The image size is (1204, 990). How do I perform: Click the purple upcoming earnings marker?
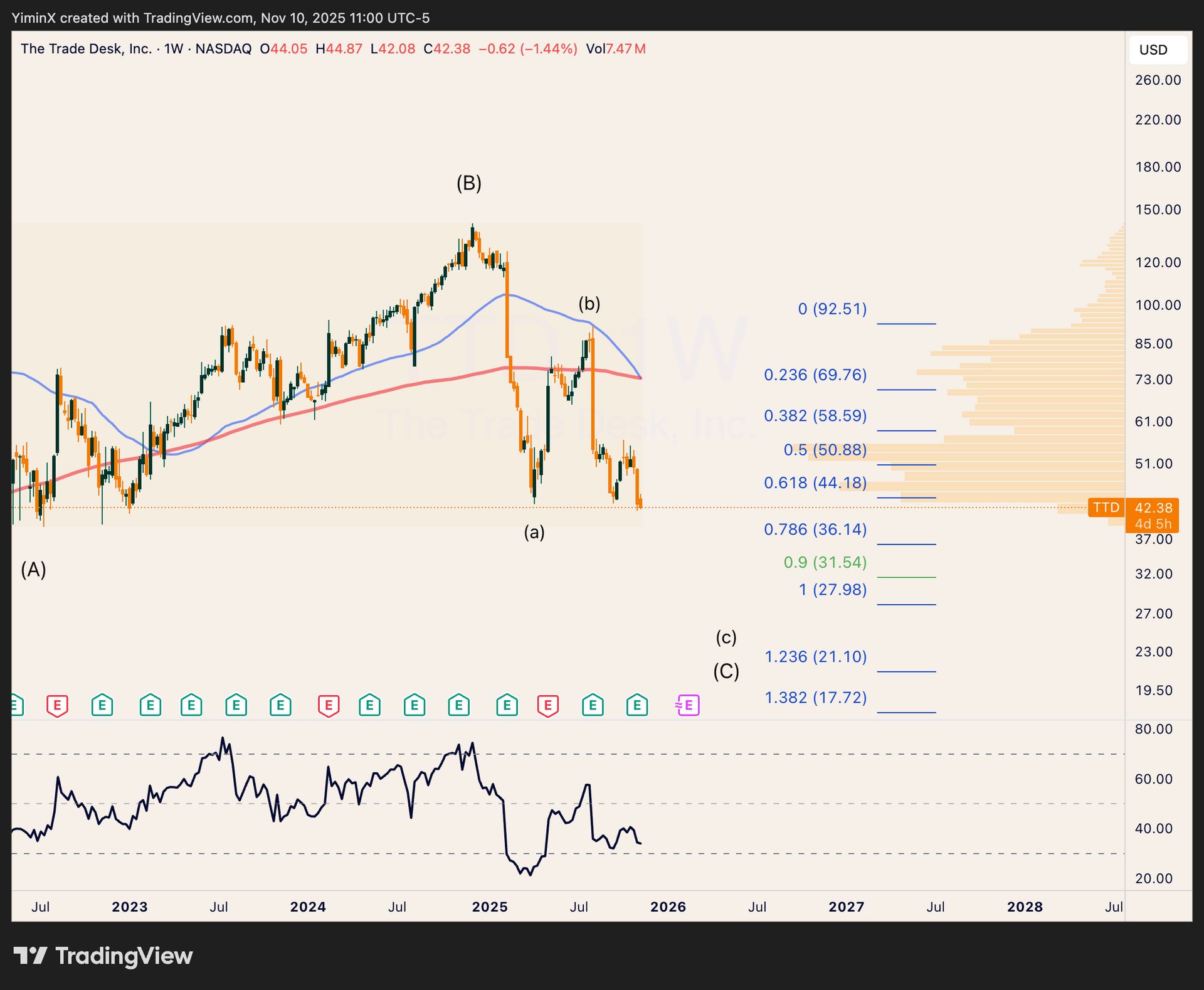tap(687, 705)
